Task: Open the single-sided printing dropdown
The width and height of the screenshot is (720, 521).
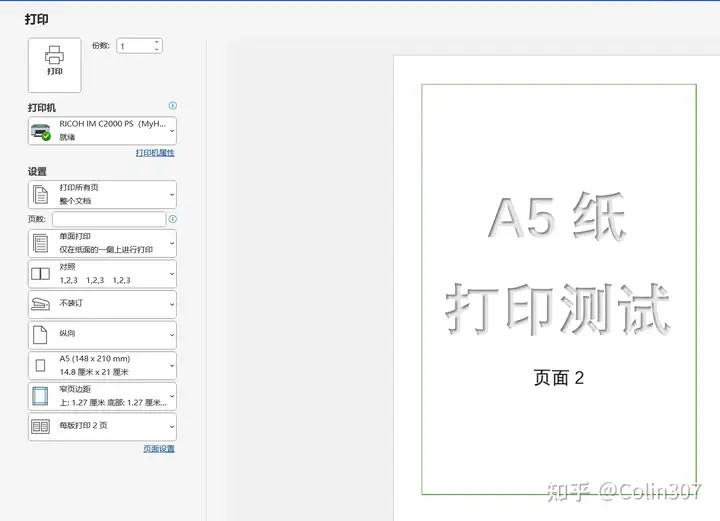Action: coord(102,243)
